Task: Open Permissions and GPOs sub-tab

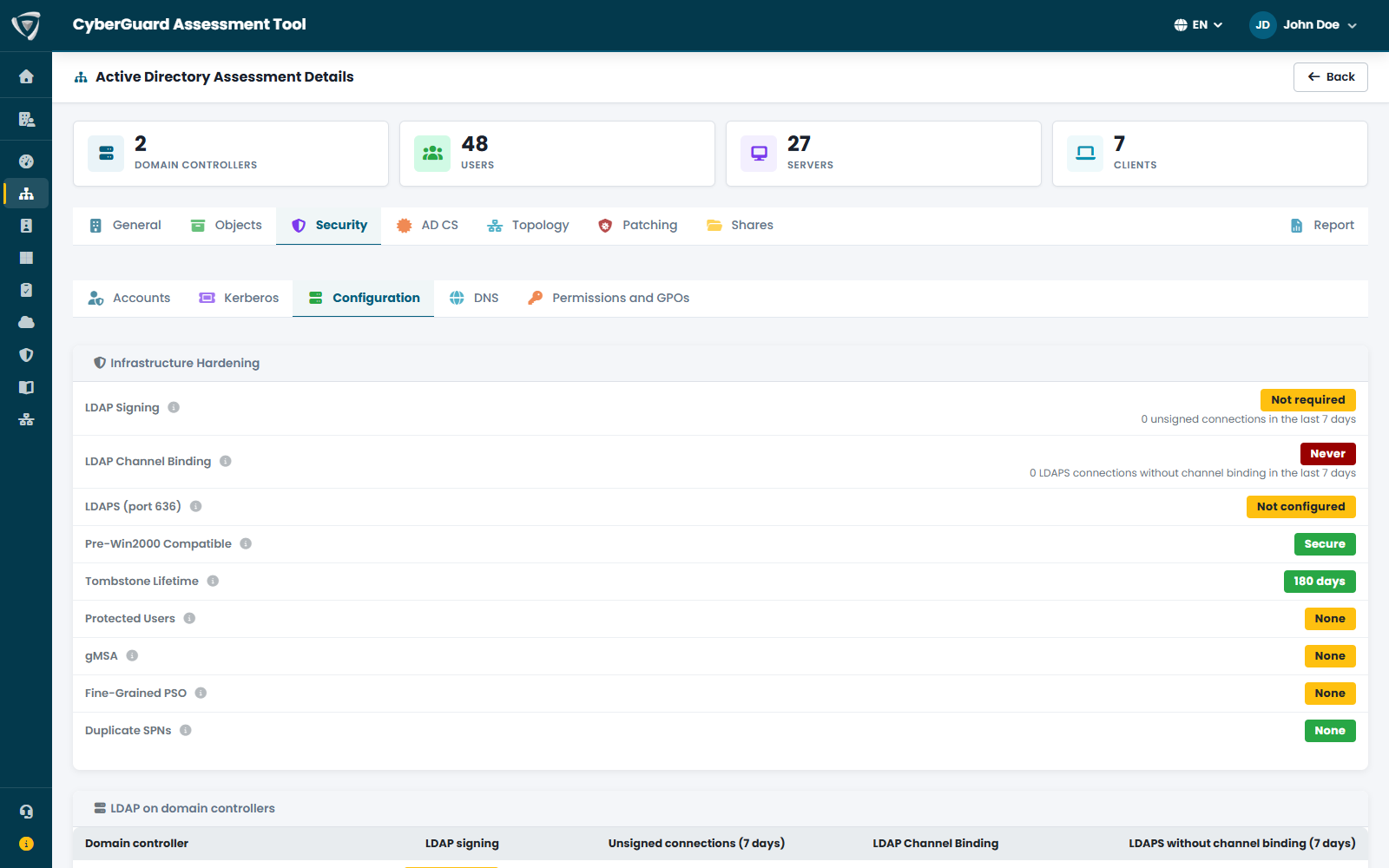Action: coord(609,298)
